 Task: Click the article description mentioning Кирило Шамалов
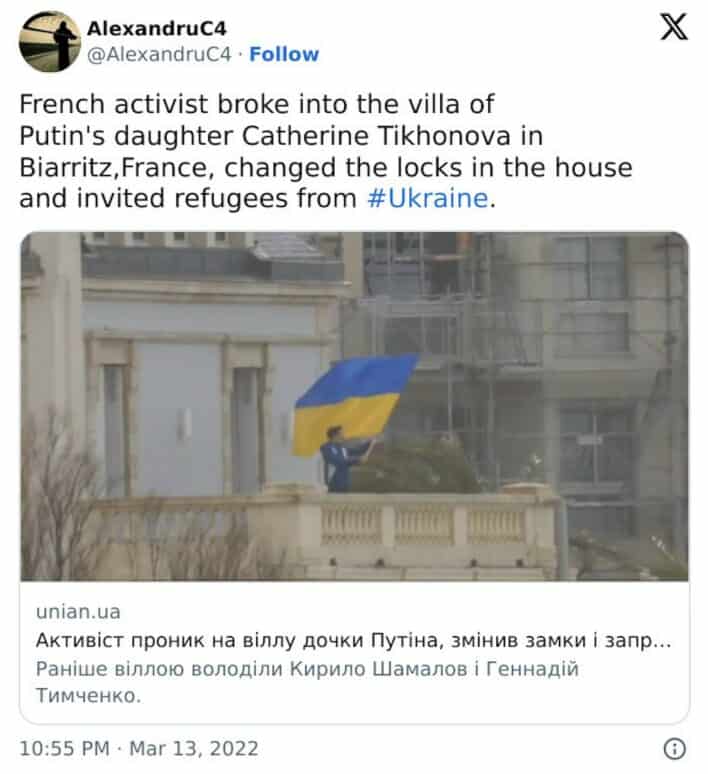[307, 682]
